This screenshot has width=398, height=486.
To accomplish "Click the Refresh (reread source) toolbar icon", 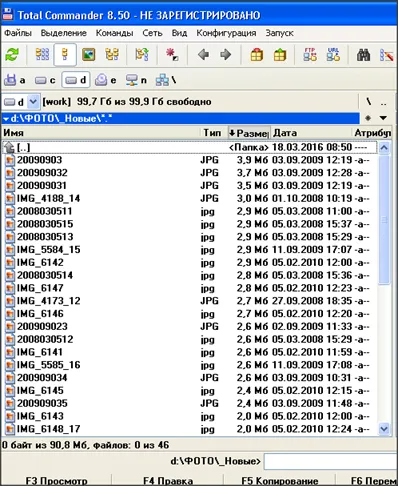I will point(12,55).
